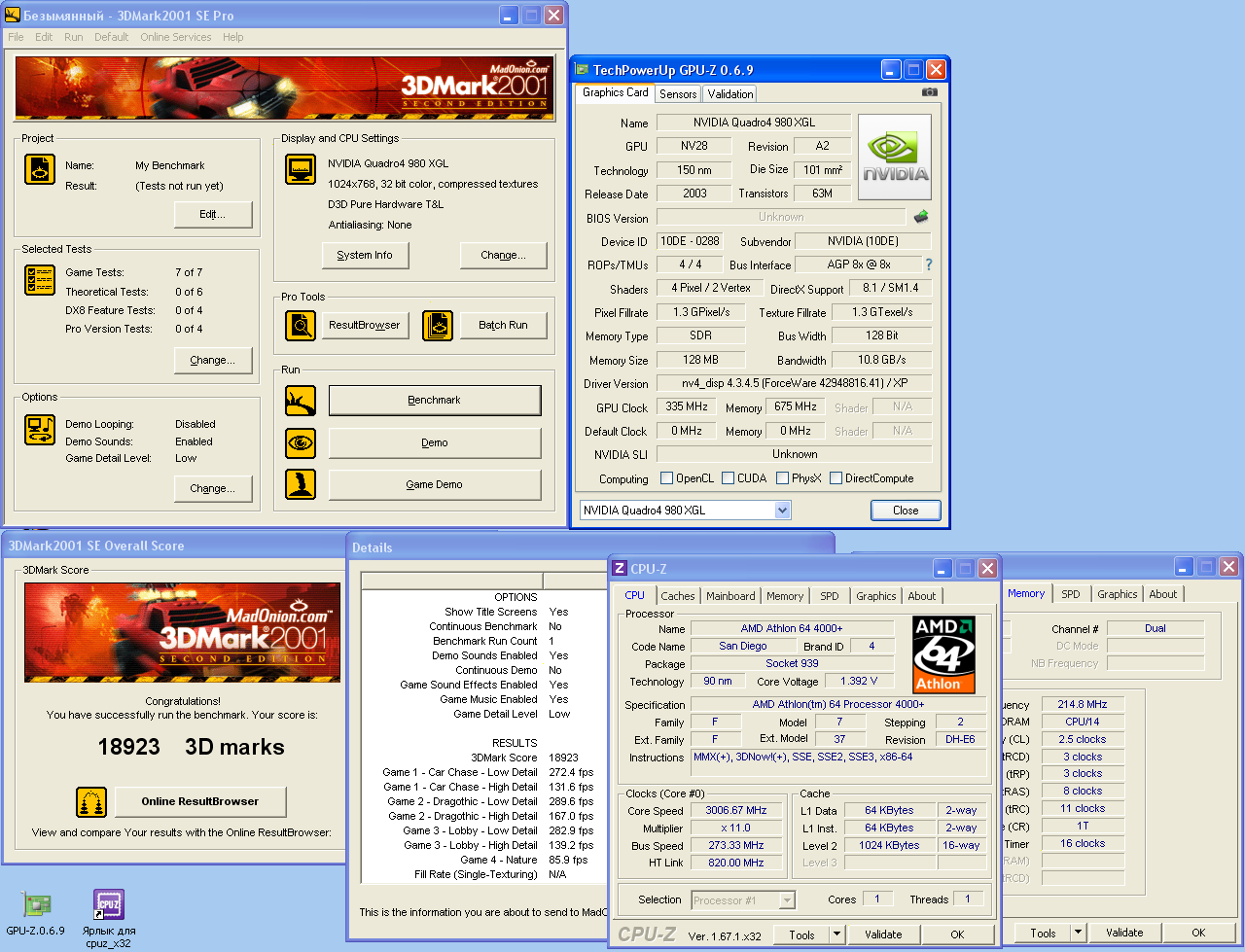Enable the CUDA checkbox in GPU-Z
Viewport: 1245px width, 952px height.
click(x=728, y=478)
